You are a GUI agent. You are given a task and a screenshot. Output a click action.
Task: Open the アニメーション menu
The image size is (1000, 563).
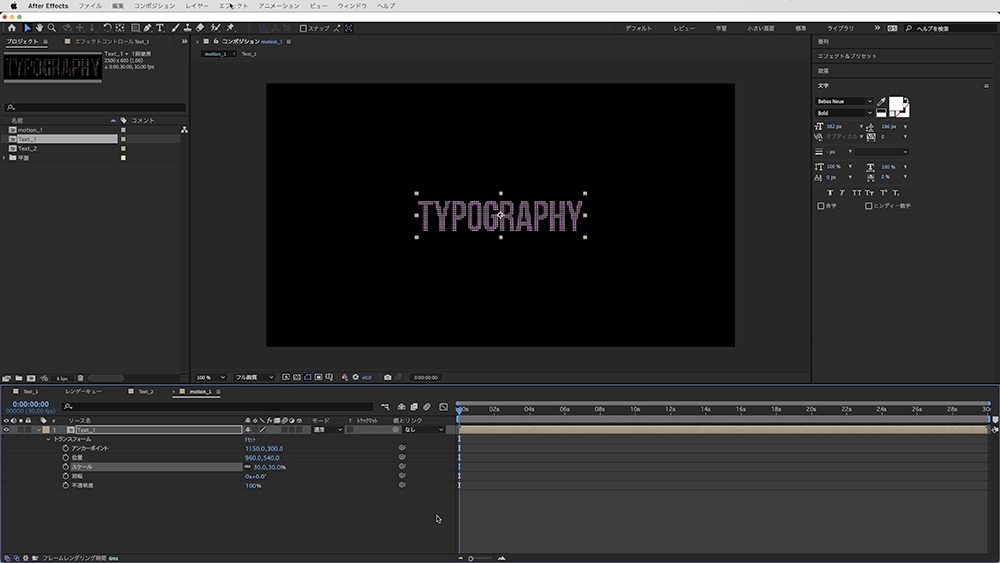tap(279, 6)
